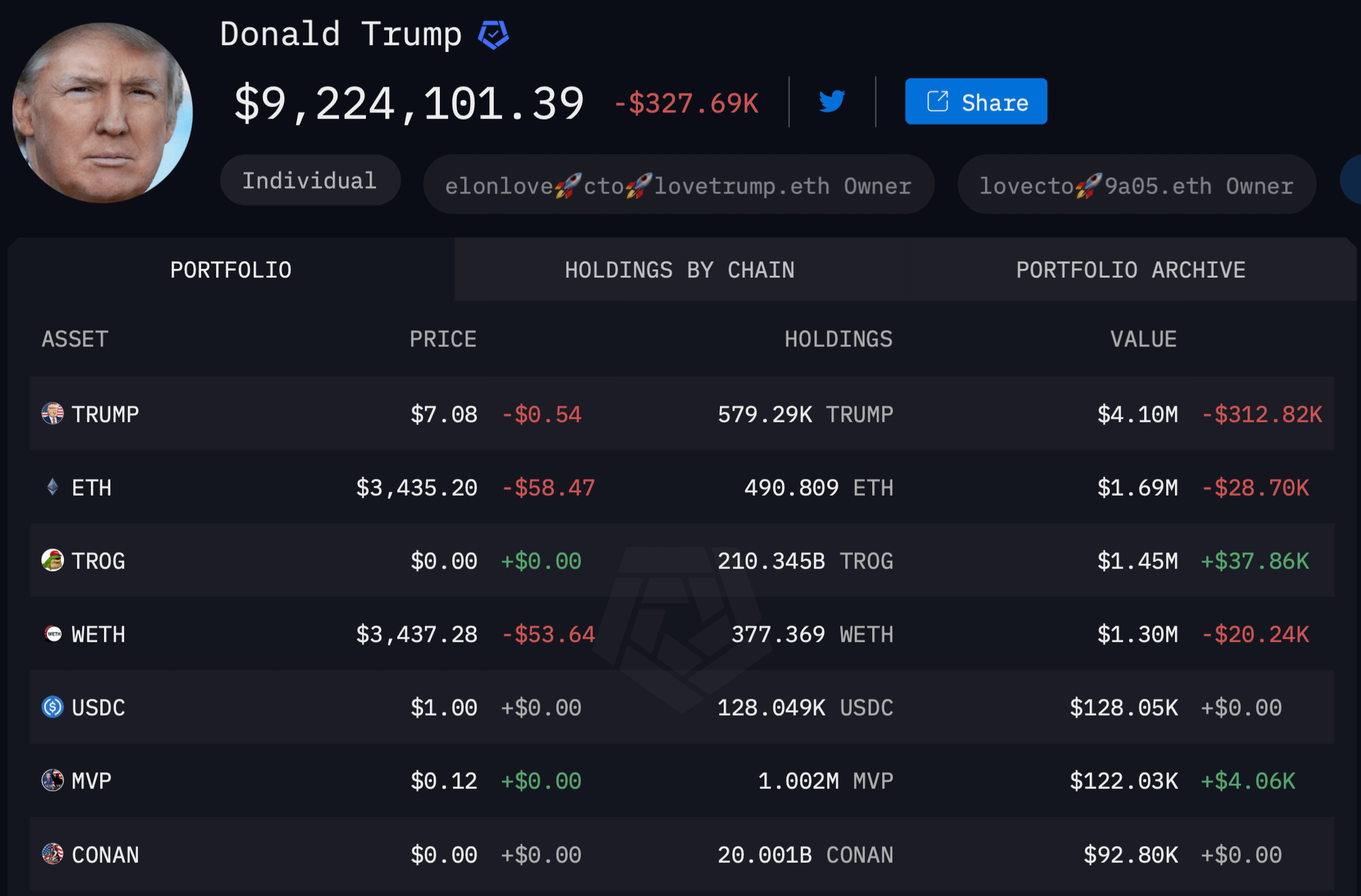Image resolution: width=1361 pixels, height=896 pixels.
Task: Click the 377.369 WETH holdings cell
Action: pos(812,634)
